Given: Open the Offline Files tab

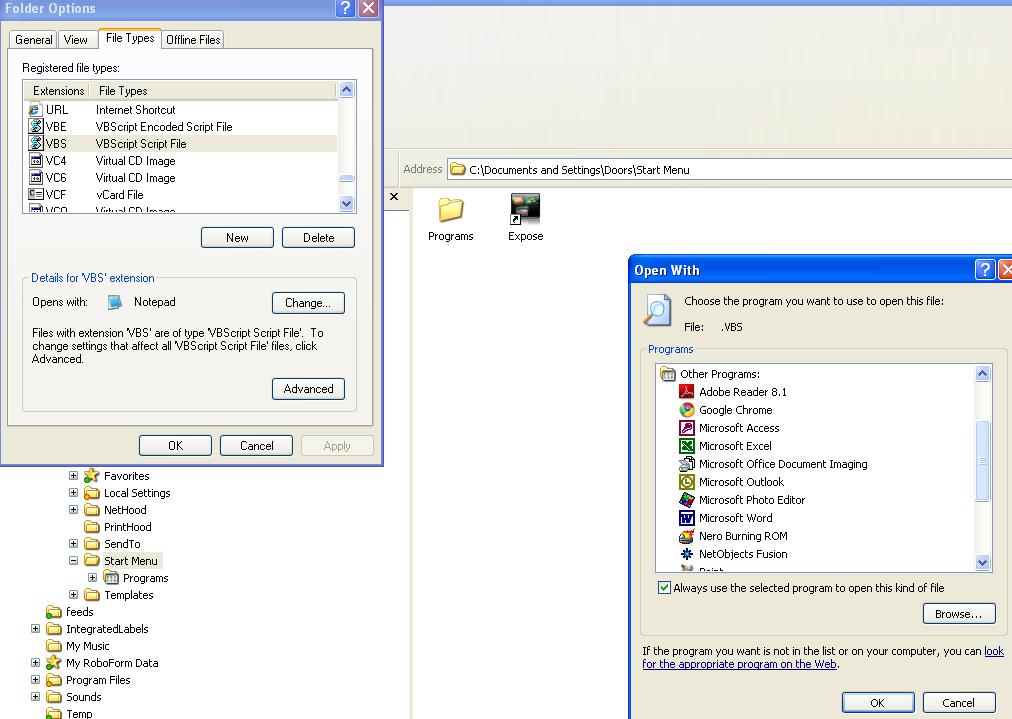Looking at the screenshot, I should coord(193,40).
